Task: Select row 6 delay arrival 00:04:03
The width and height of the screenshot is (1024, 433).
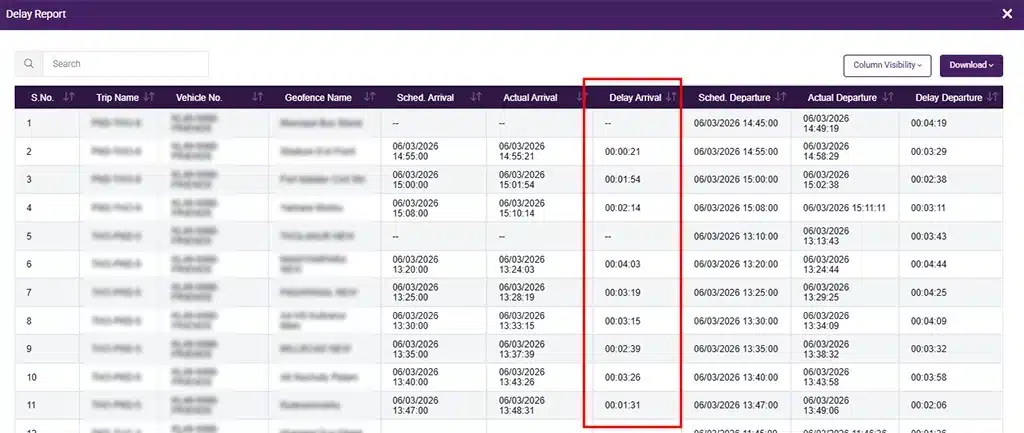Action: (x=622, y=265)
